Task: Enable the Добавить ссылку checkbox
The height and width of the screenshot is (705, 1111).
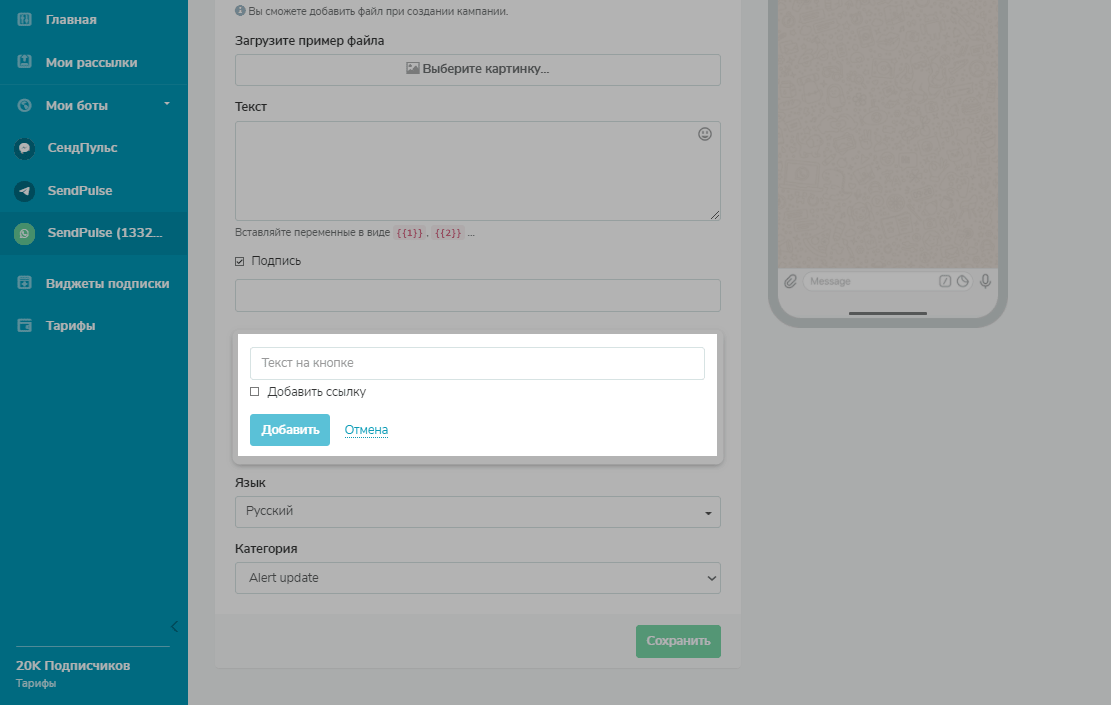Action: point(255,392)
